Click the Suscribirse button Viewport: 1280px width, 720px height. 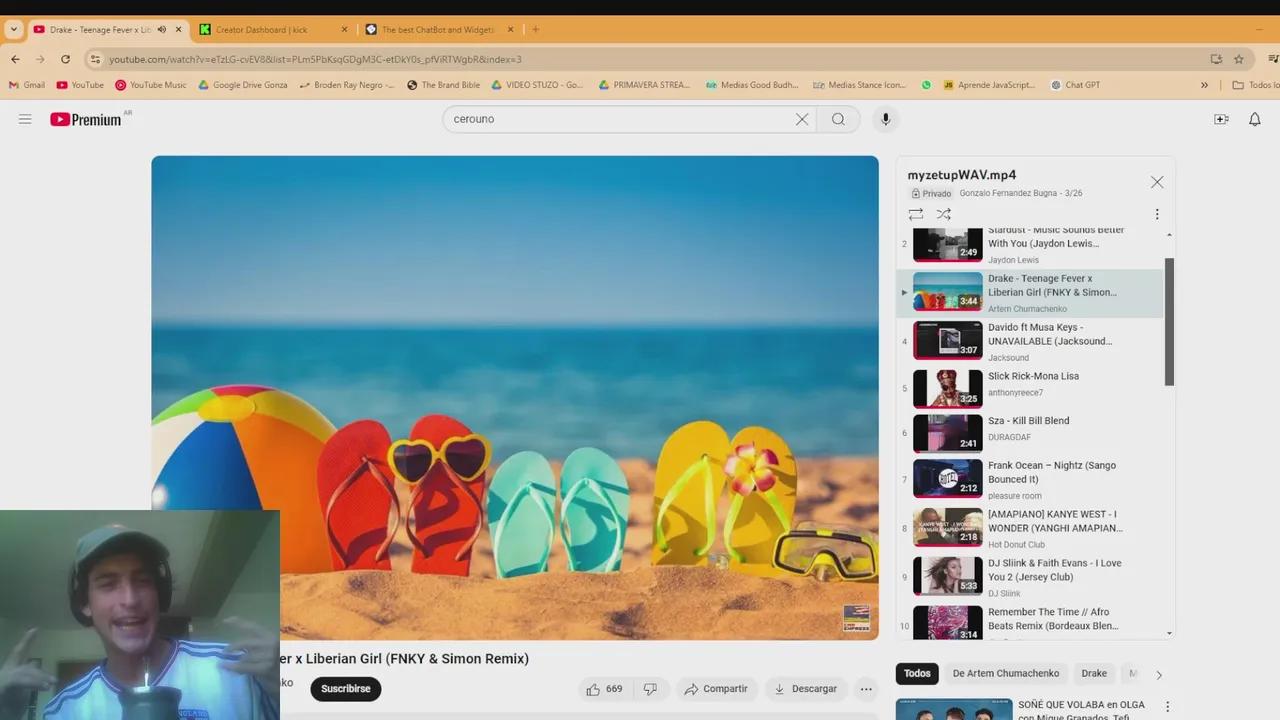[345, 689]
